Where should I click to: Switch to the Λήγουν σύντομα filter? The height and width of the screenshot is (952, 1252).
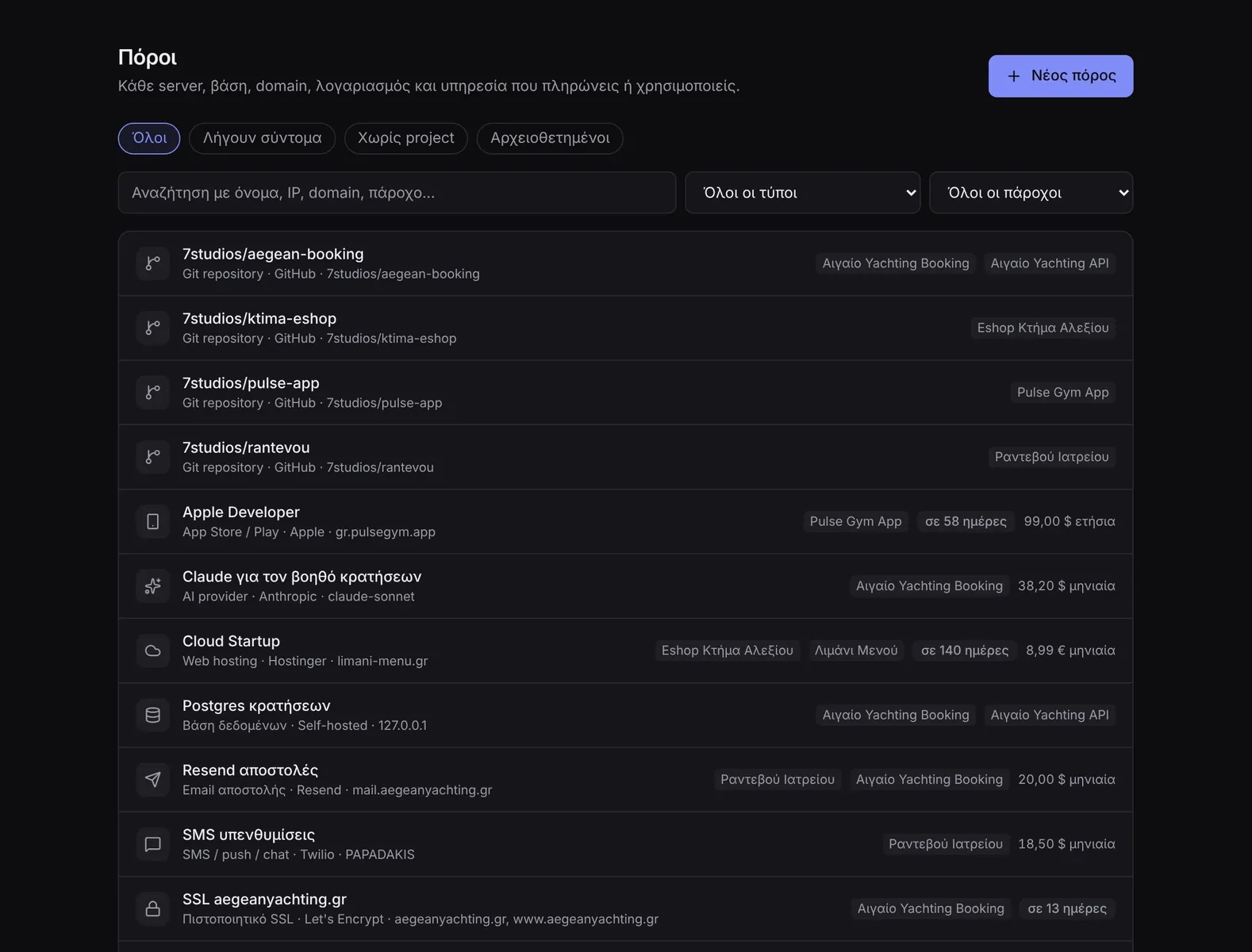[x=263, y=138]
